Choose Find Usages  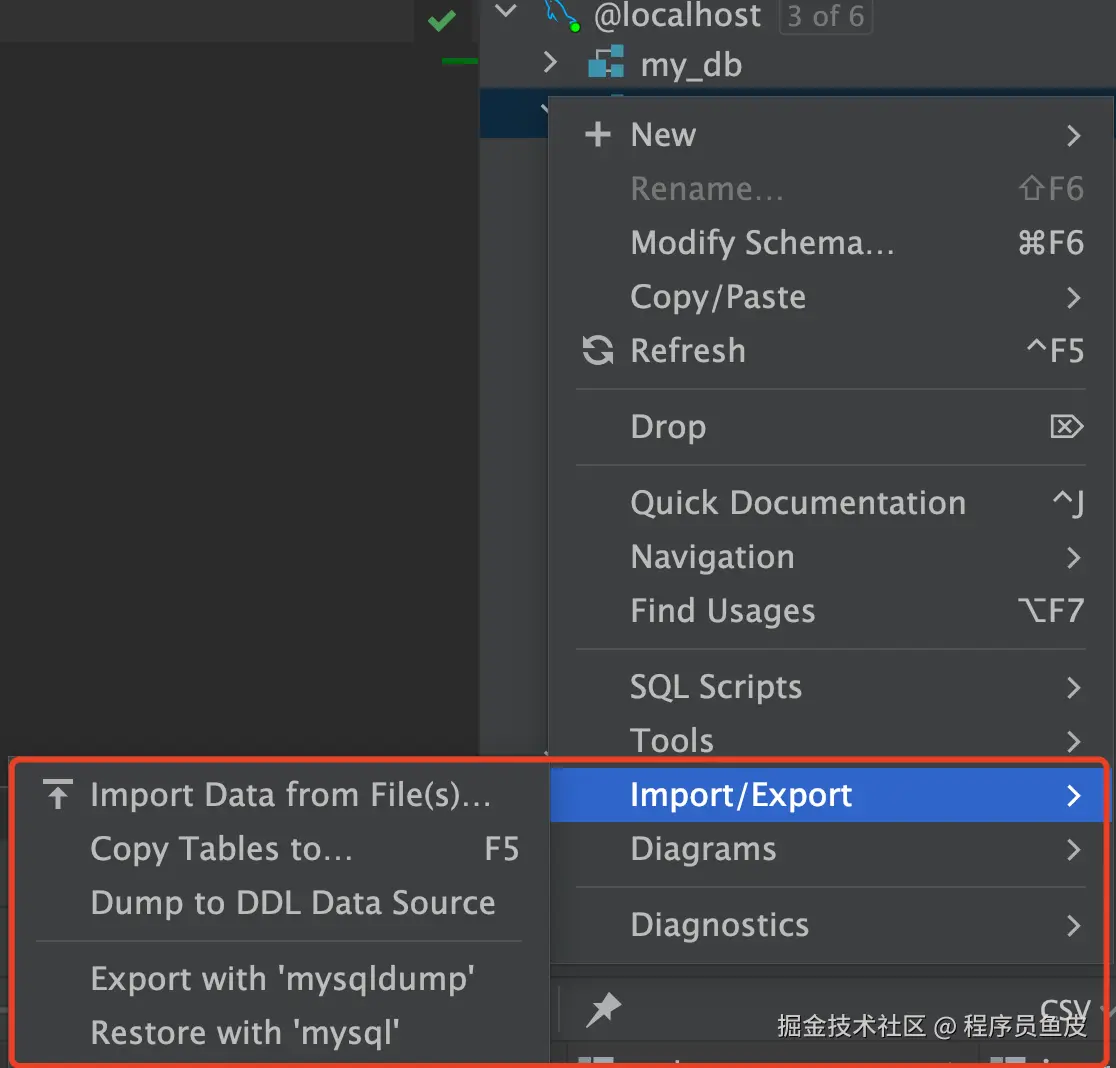pyautogui.click(x=722, y=611)
